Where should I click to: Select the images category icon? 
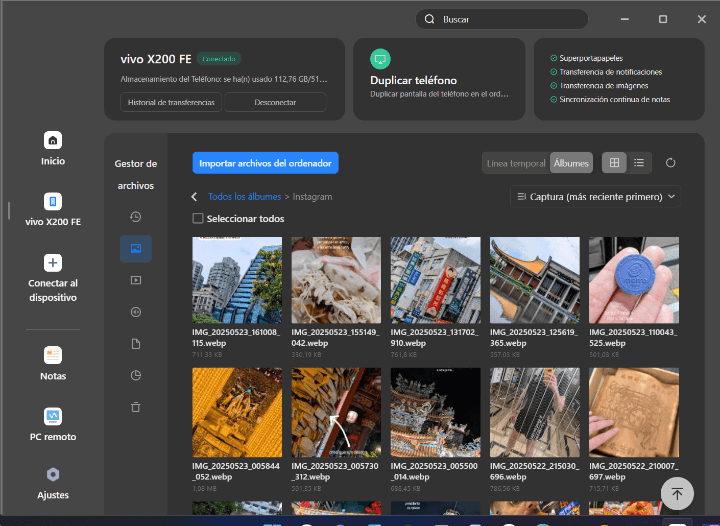coord(136,248)
